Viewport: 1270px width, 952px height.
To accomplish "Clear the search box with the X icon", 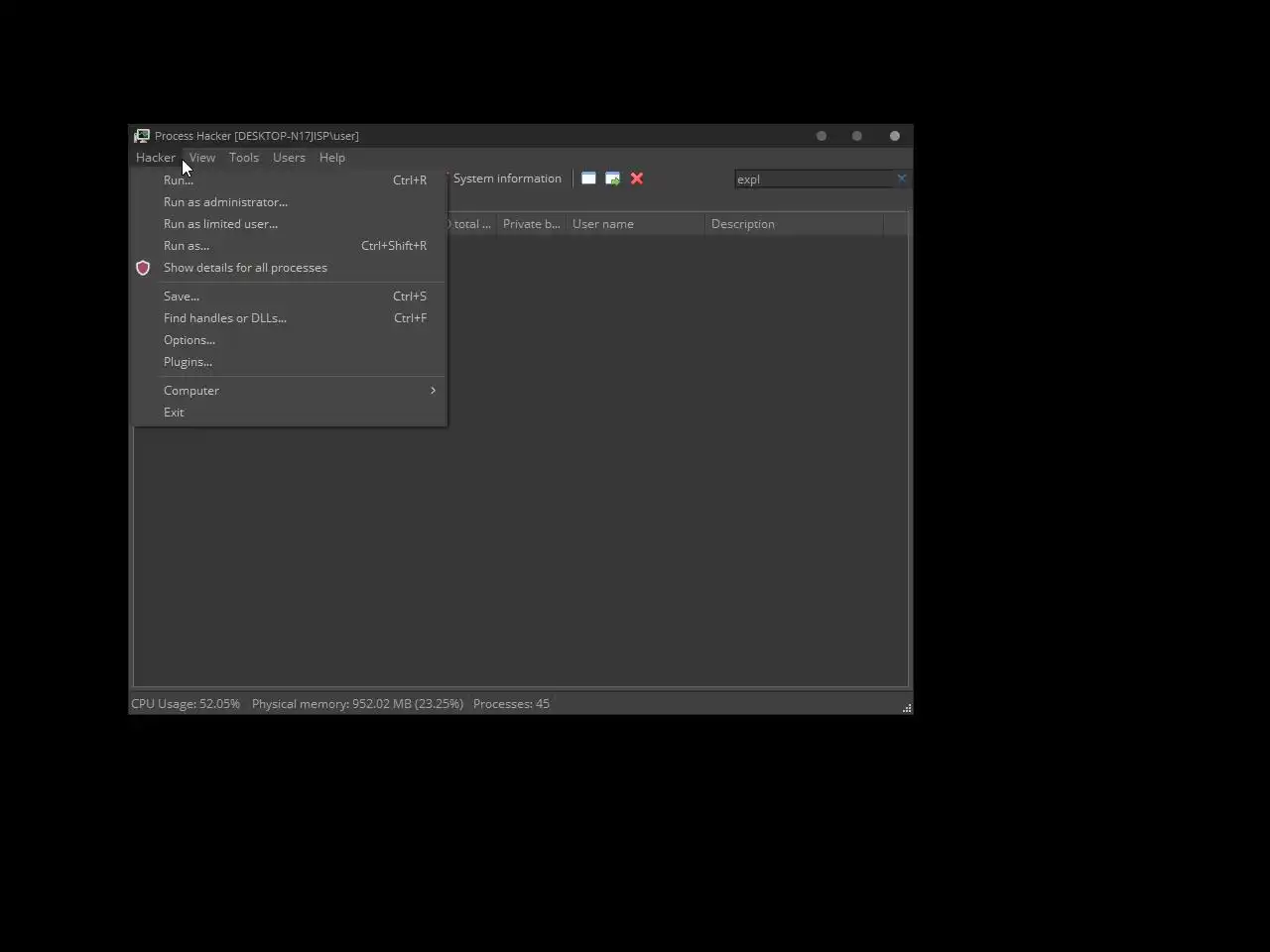I will coord(901,178).
